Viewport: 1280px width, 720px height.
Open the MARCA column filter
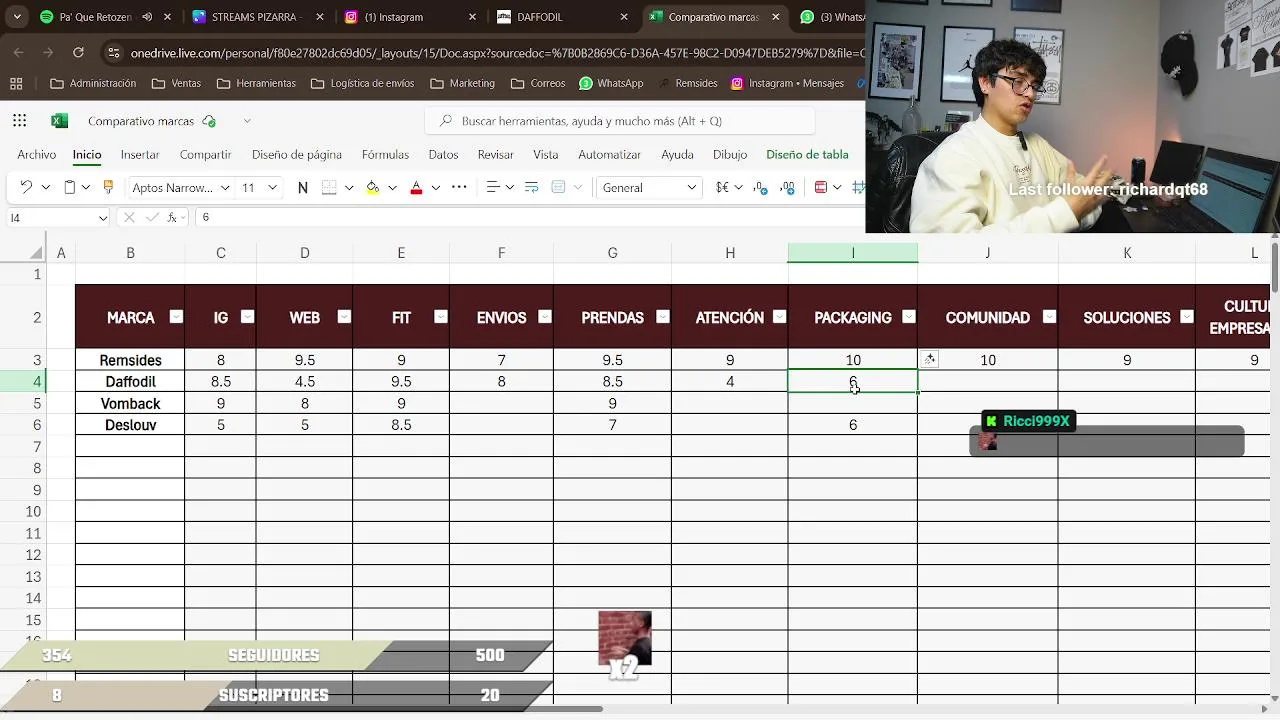[176, 317]
